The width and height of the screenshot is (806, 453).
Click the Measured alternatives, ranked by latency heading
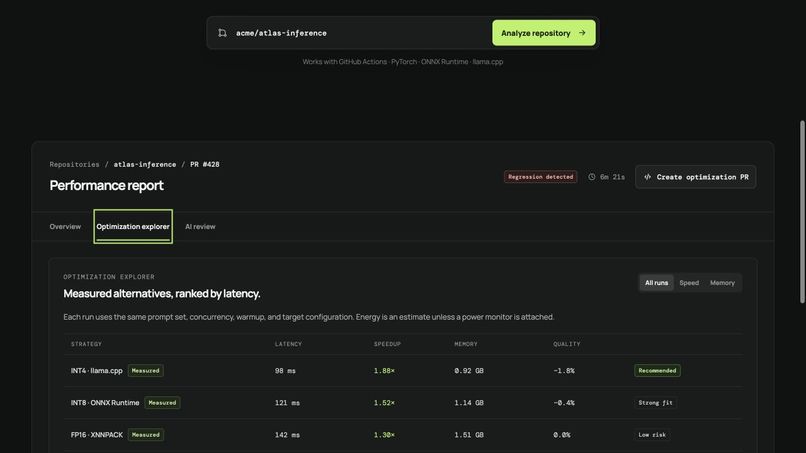pos(162,294)
